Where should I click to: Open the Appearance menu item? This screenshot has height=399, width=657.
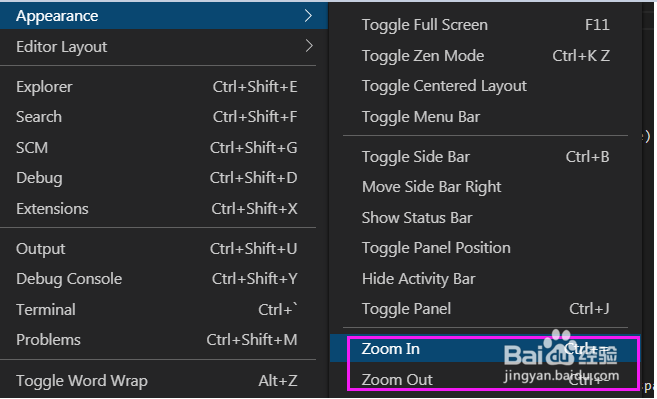tap(164, 16)
